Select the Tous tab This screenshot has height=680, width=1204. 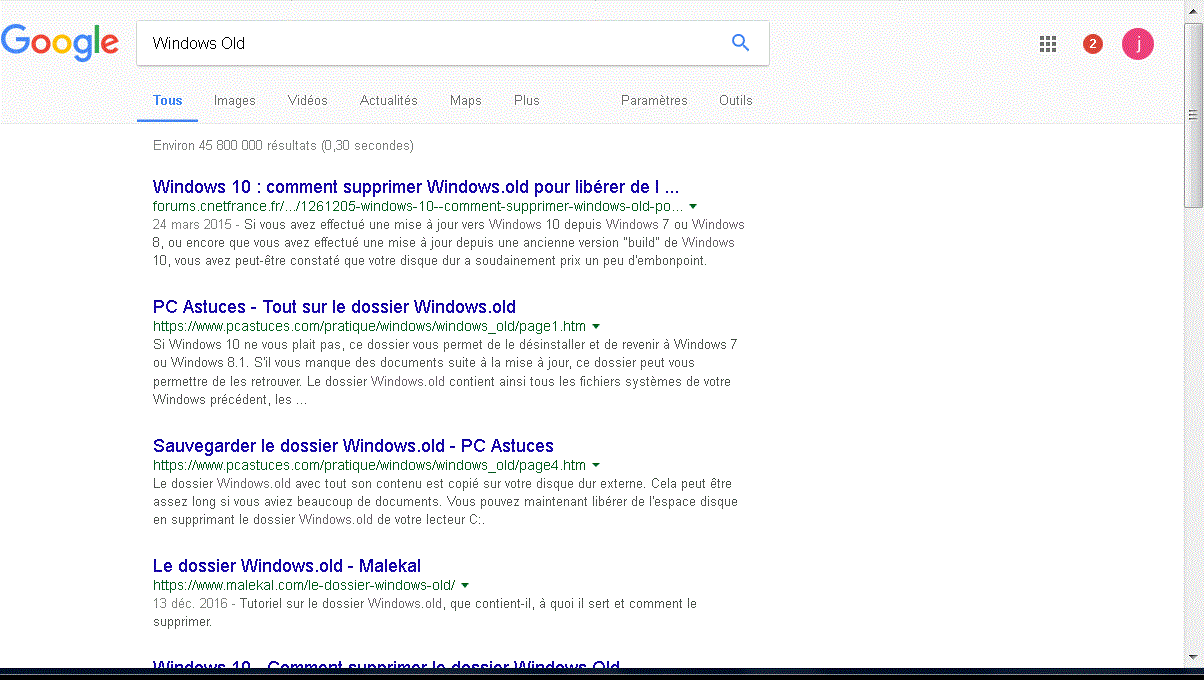[168, 100]
